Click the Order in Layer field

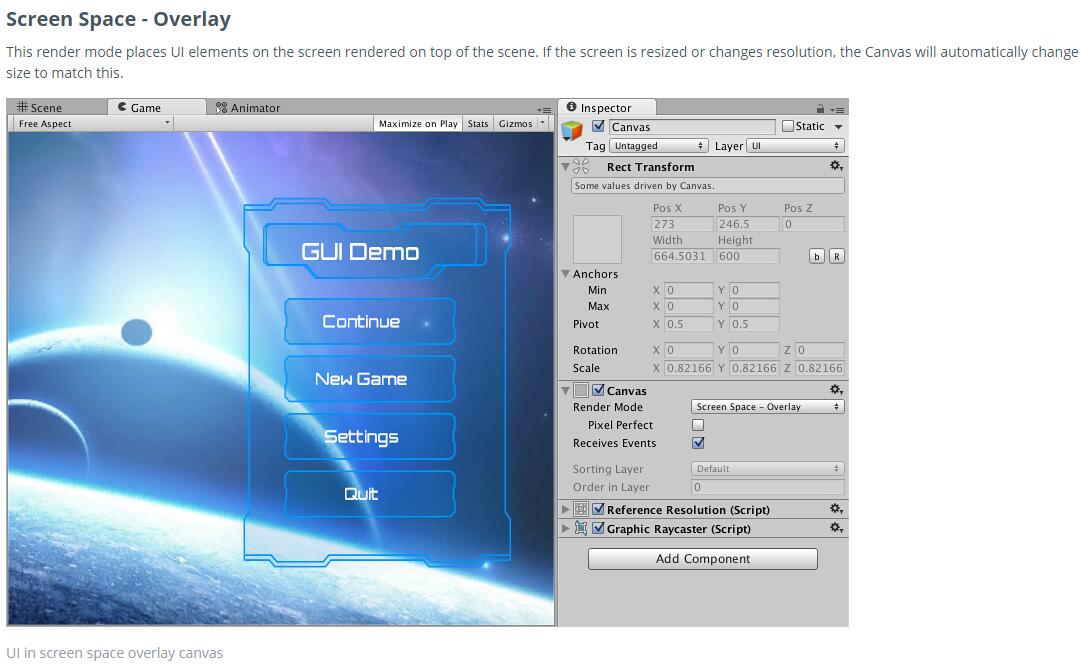[x=767, y=488]
